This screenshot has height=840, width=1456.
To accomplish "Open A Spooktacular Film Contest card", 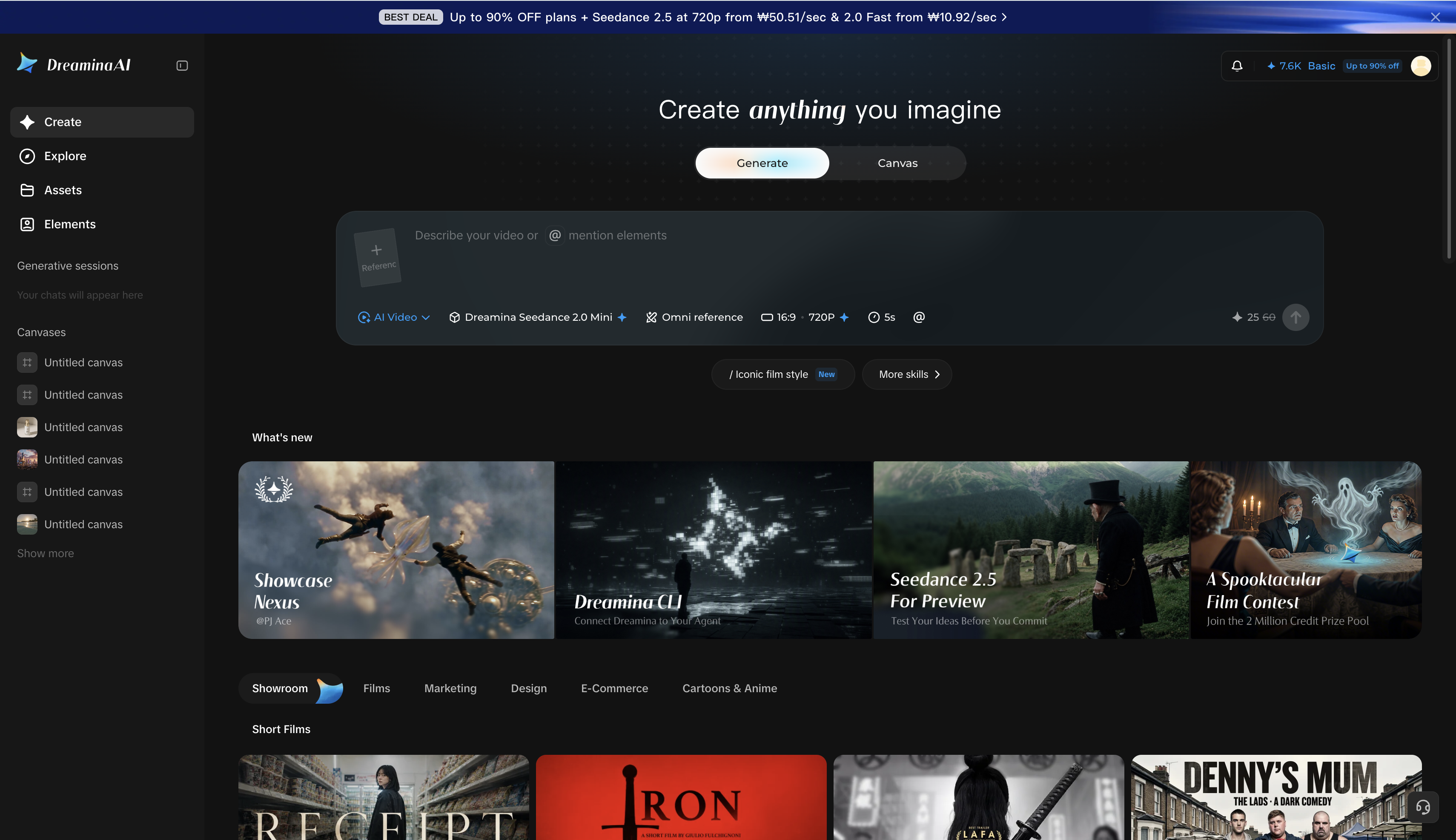I will pyautogui.click(x=1306, y=550).
